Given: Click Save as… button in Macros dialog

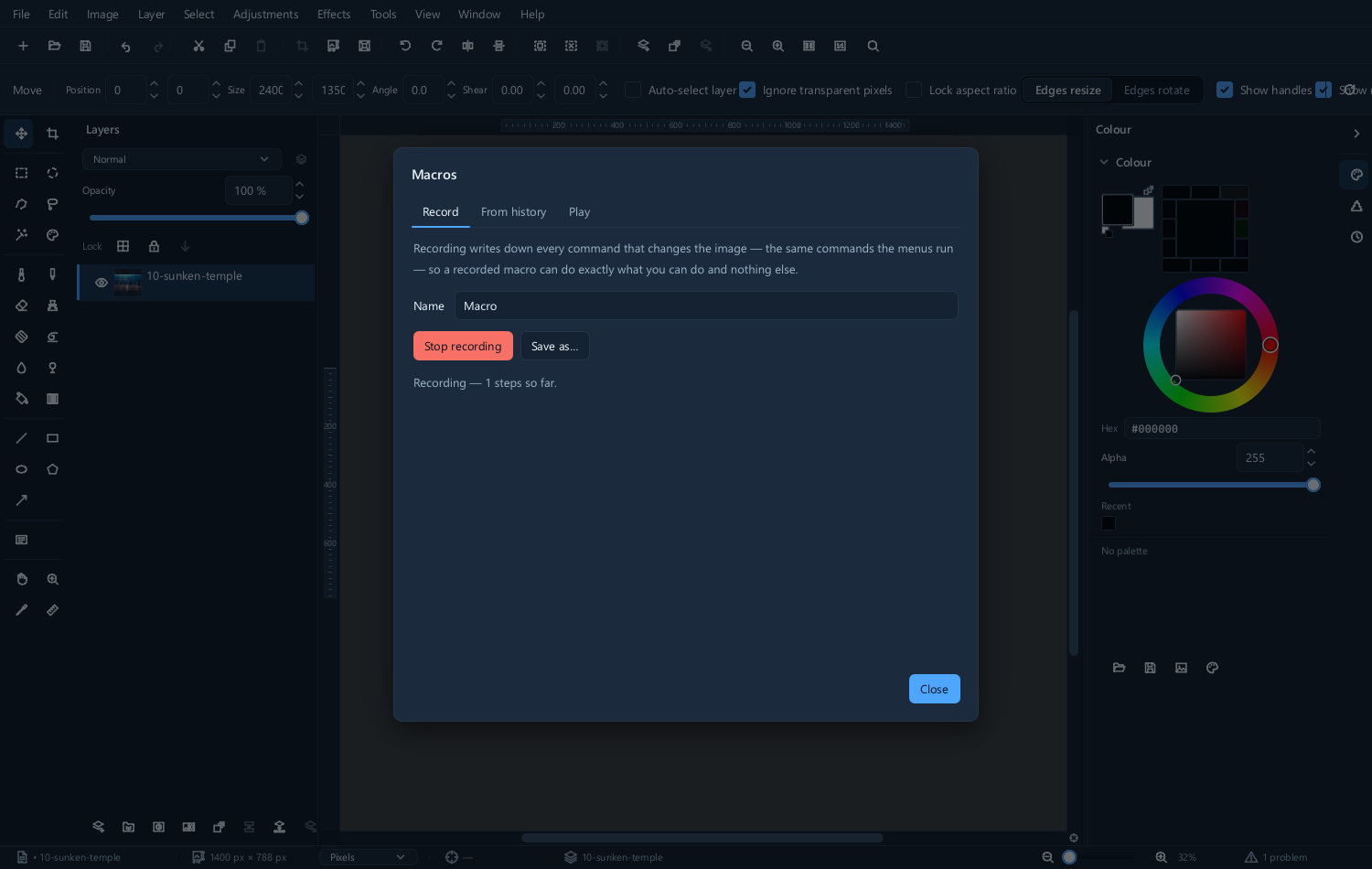Looking at the screenshot, I should pos(554,346).
